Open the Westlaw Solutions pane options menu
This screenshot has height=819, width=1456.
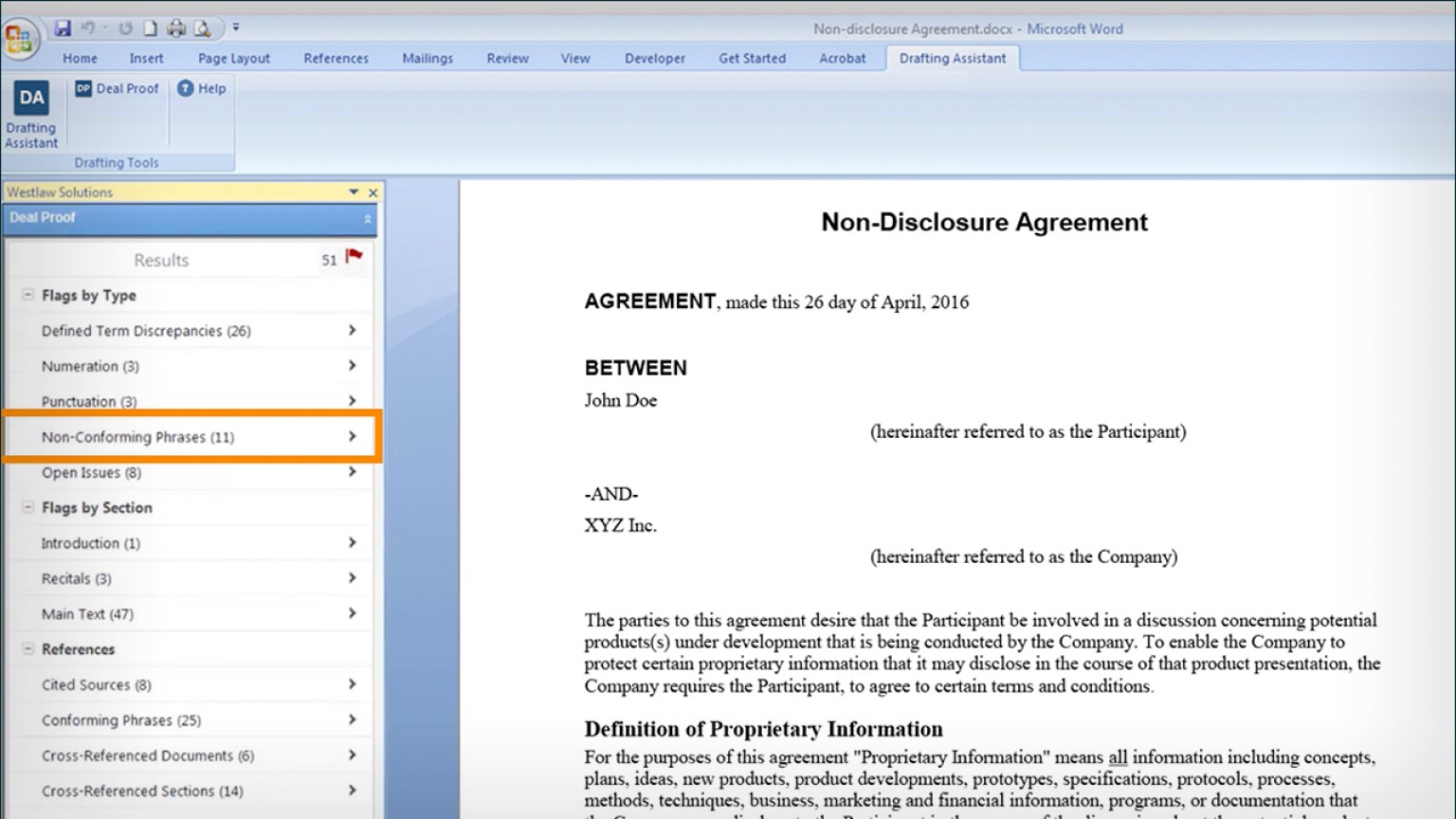pos(354,191)
